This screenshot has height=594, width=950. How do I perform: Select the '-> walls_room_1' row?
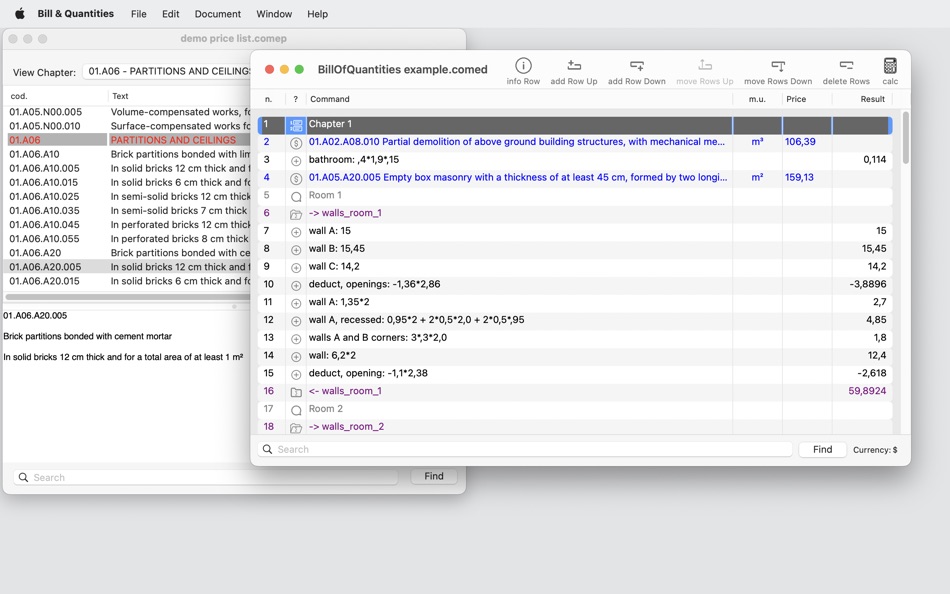[574, 213]
